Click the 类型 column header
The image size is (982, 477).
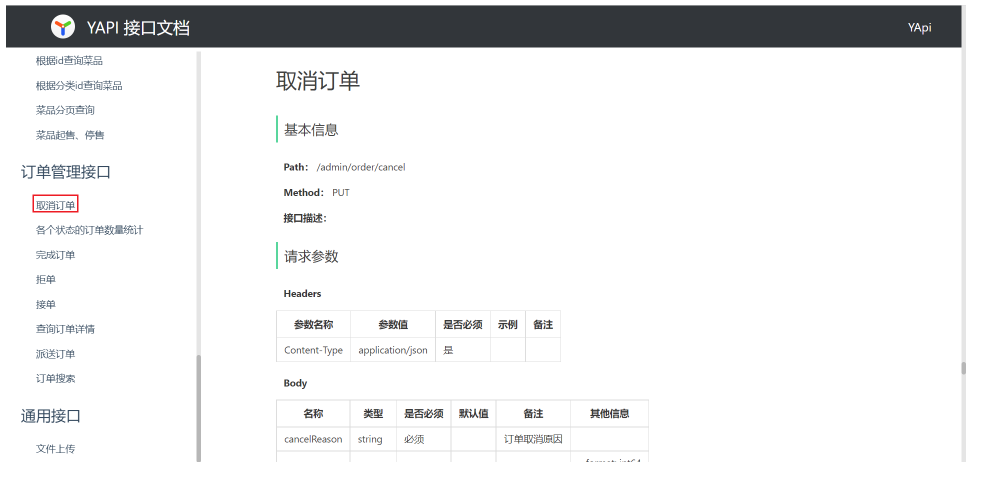(373, 414)
